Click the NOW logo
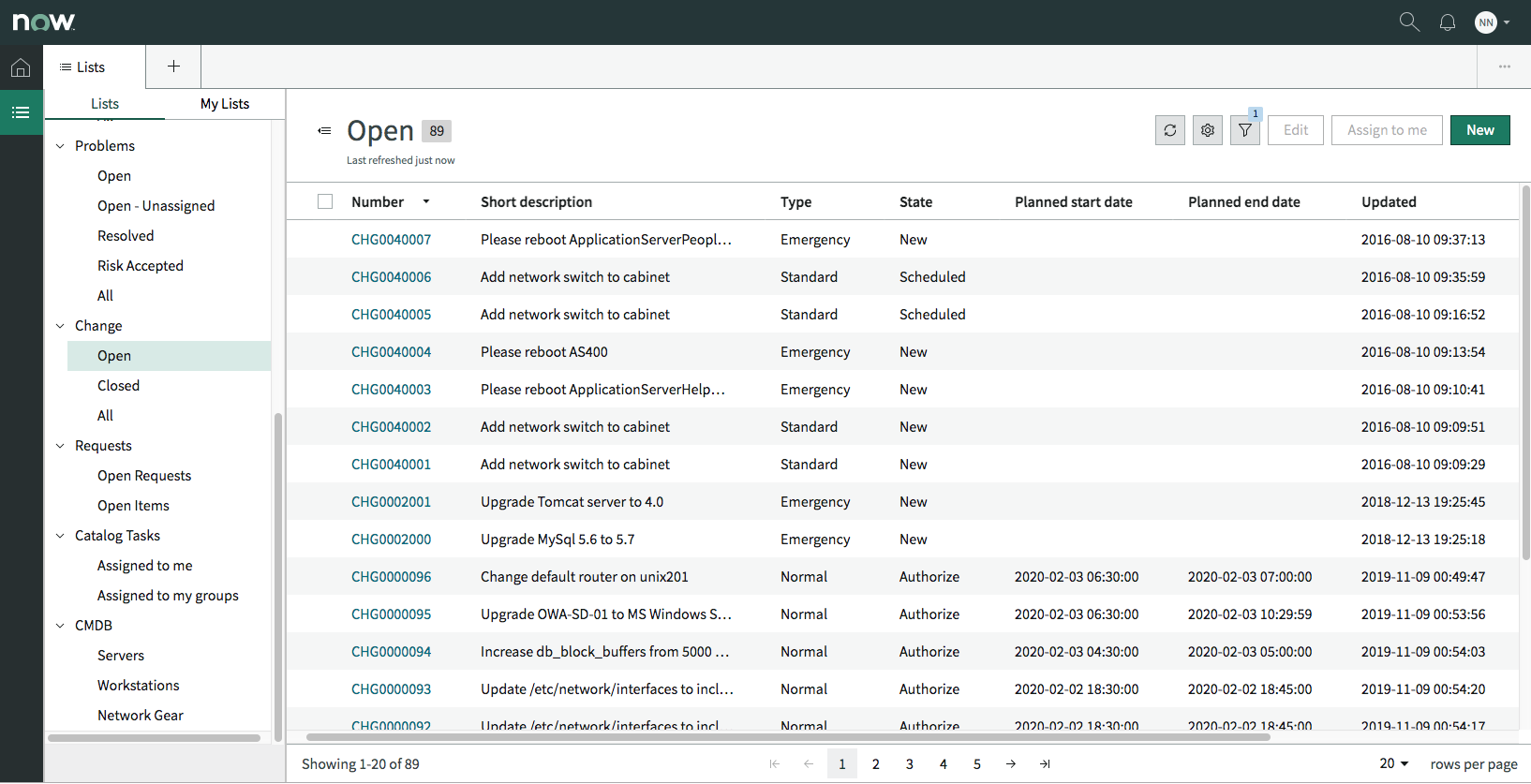 [x=43, y=22]
